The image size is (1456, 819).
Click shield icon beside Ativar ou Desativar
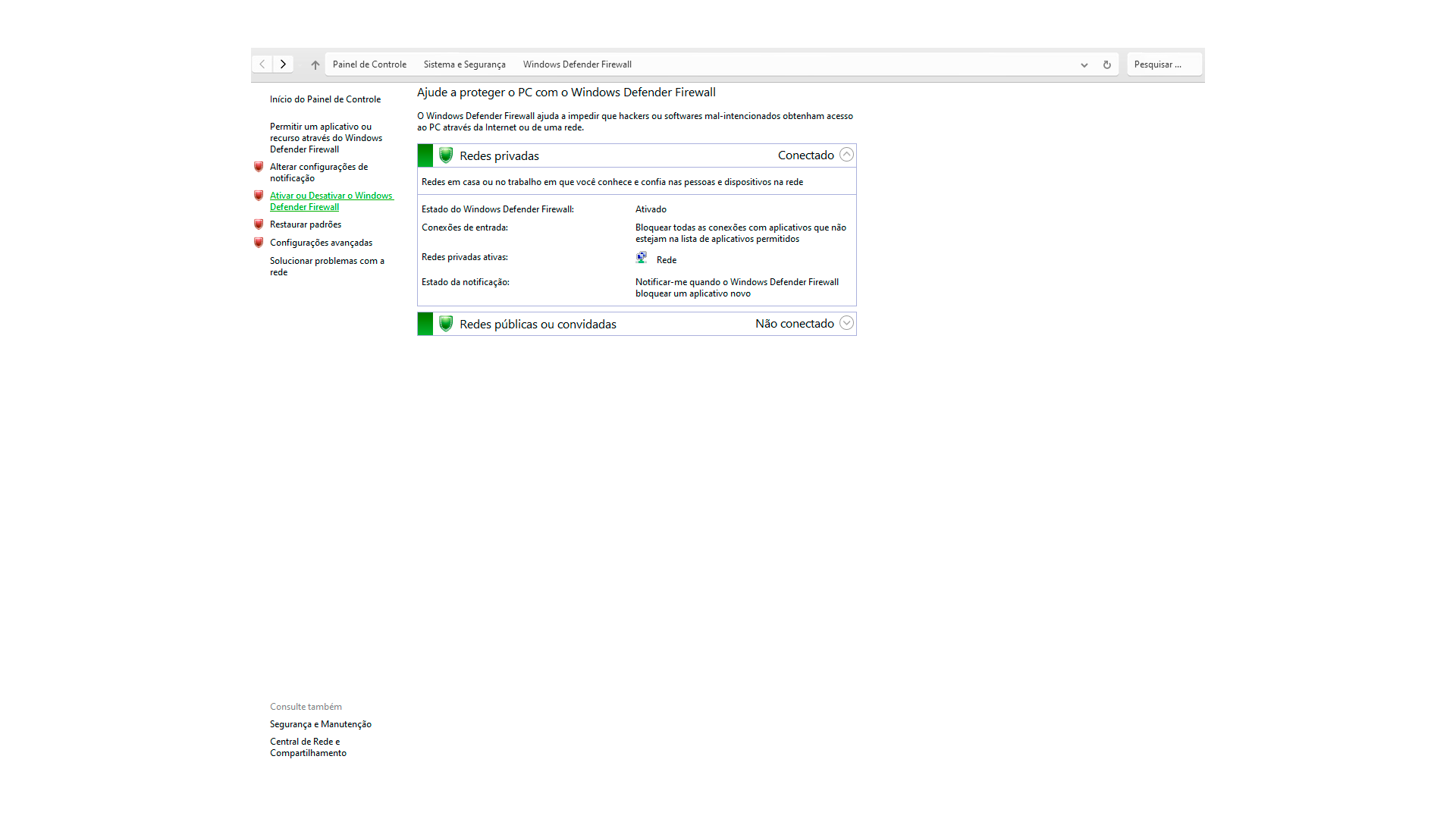click(259, 196)
